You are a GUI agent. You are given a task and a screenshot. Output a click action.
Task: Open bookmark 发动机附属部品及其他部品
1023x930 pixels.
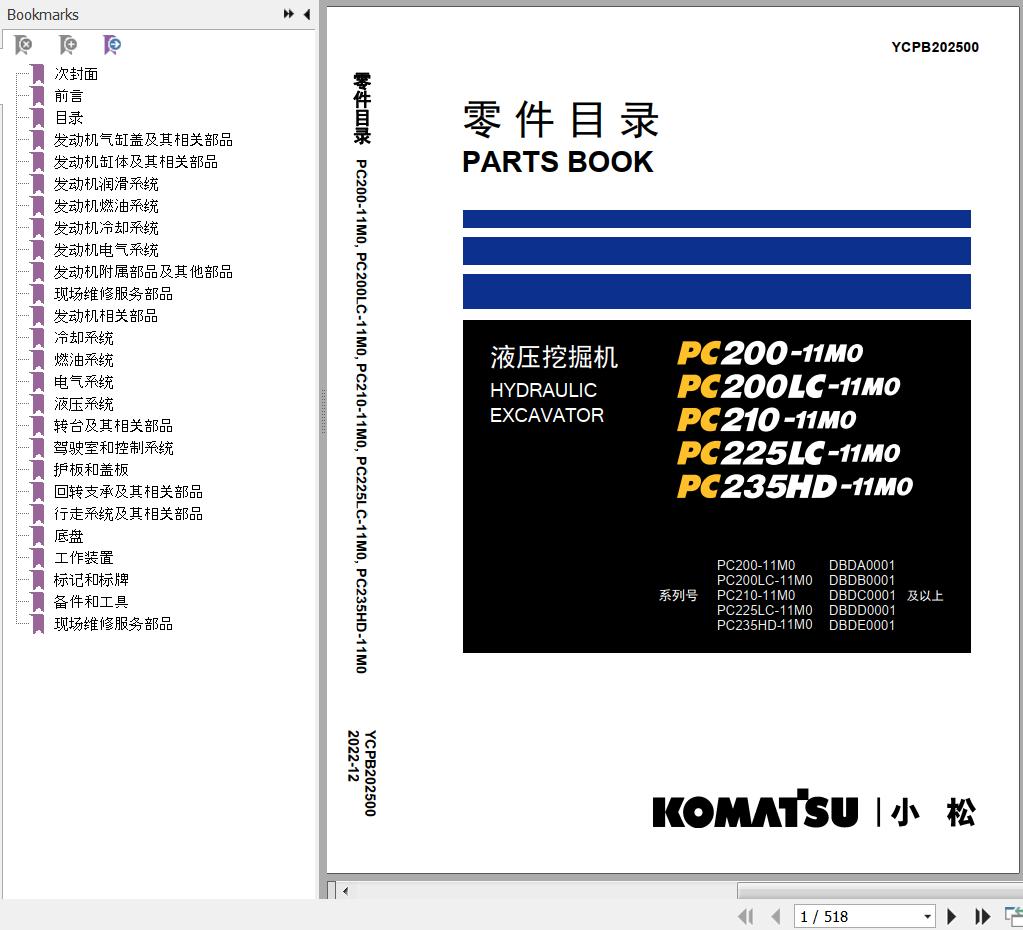[x=143, y=271]
